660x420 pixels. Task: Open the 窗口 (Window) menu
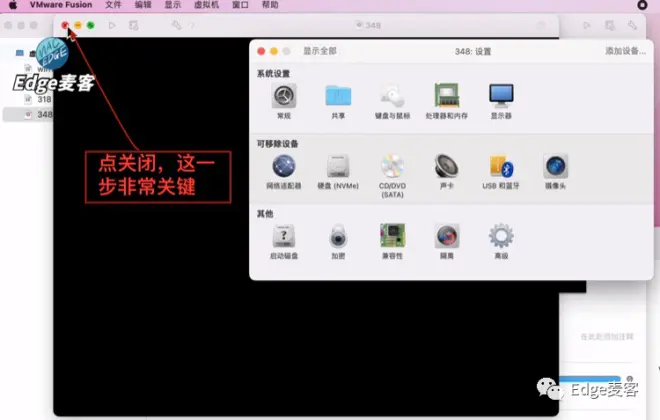pos(240,5)
